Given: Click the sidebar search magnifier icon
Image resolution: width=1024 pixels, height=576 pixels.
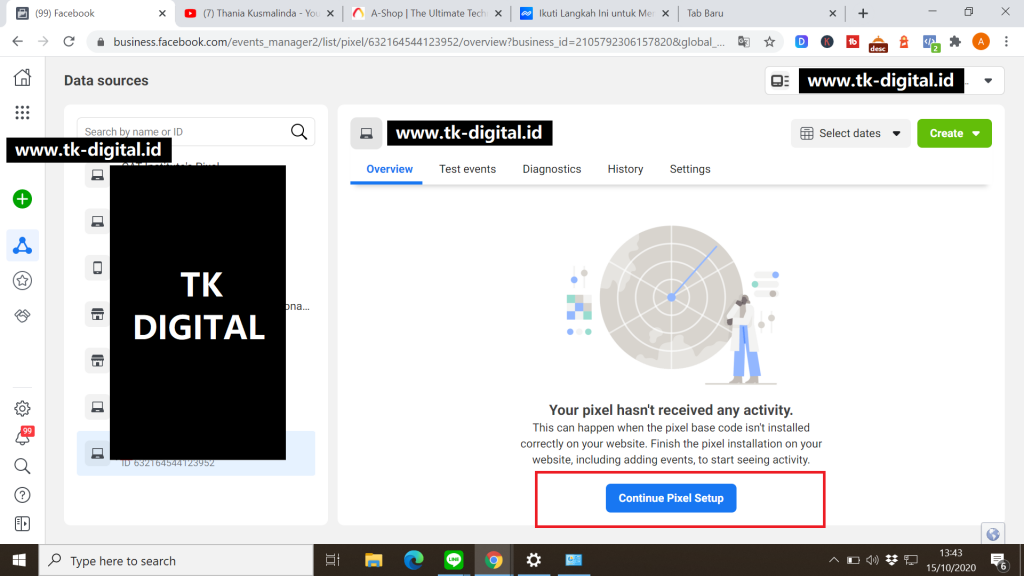Looking at the screenshot, I should (22, 466).
